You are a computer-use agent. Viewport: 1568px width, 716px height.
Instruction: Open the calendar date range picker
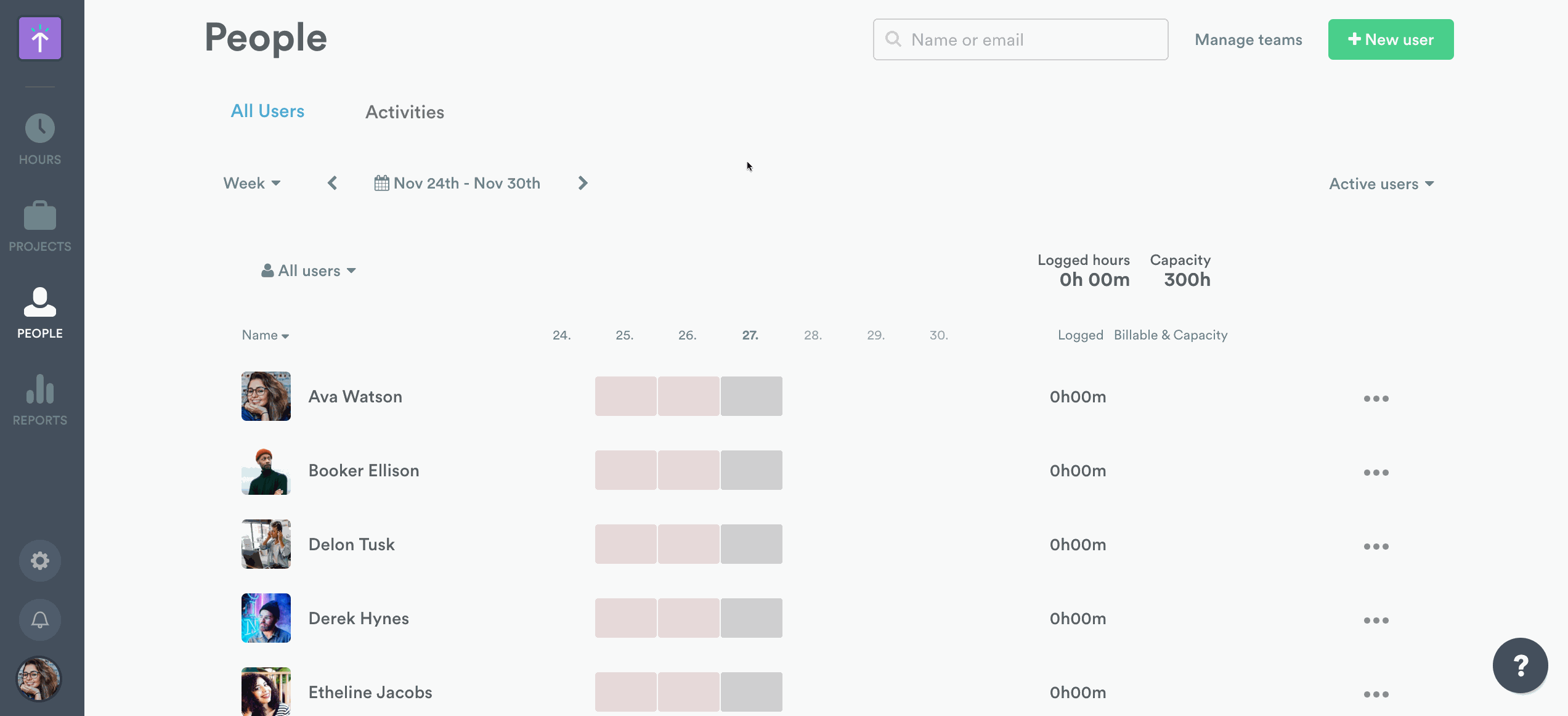point(457,184)
